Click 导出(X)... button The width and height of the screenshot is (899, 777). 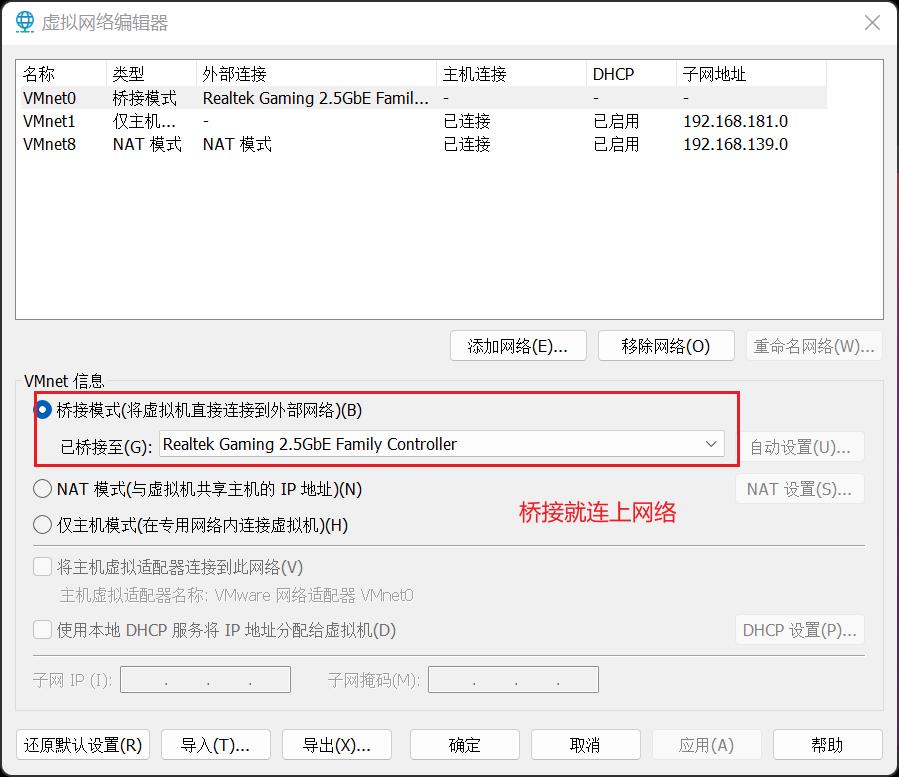pos(337,745)
